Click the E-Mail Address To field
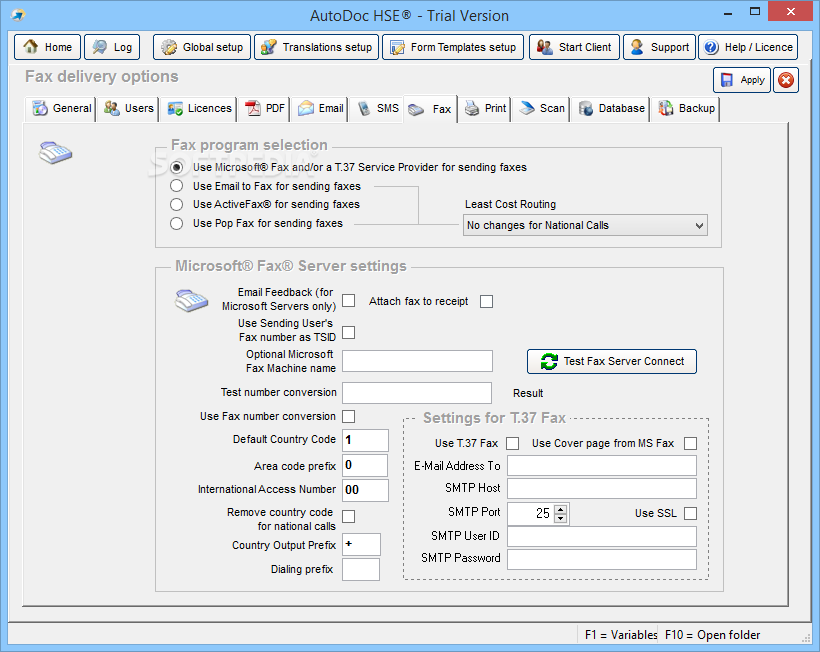This screenshot has width=820, height=652. click(x=602, y=466)
